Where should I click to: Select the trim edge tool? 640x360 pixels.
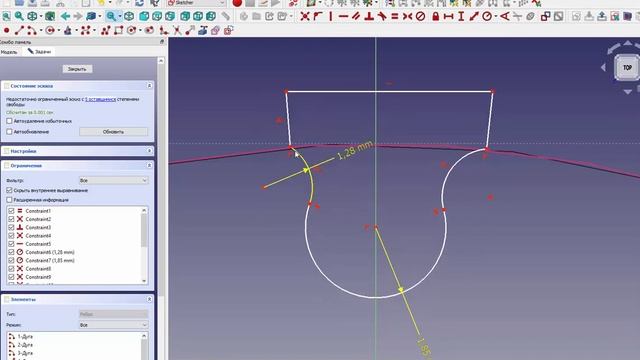click(x=177, y=31)
